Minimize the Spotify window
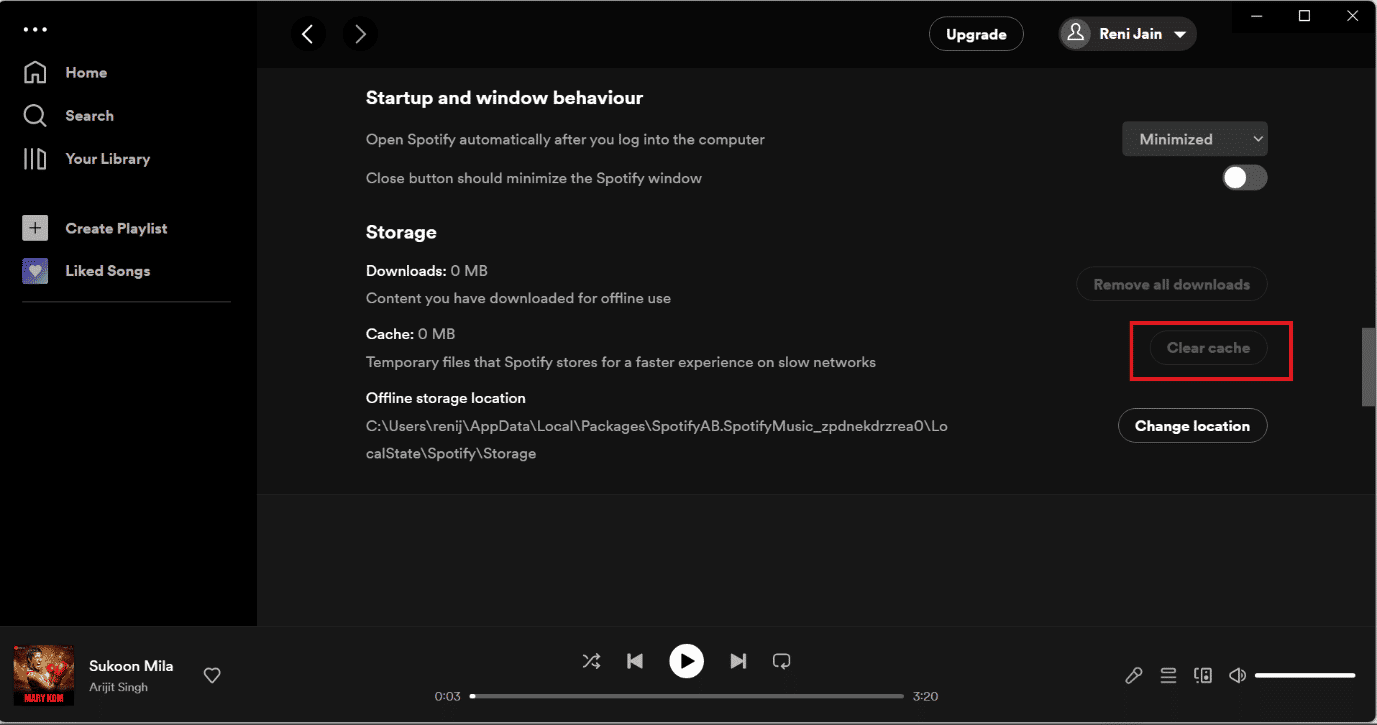1377x725 pixels. coord(1258,16)
